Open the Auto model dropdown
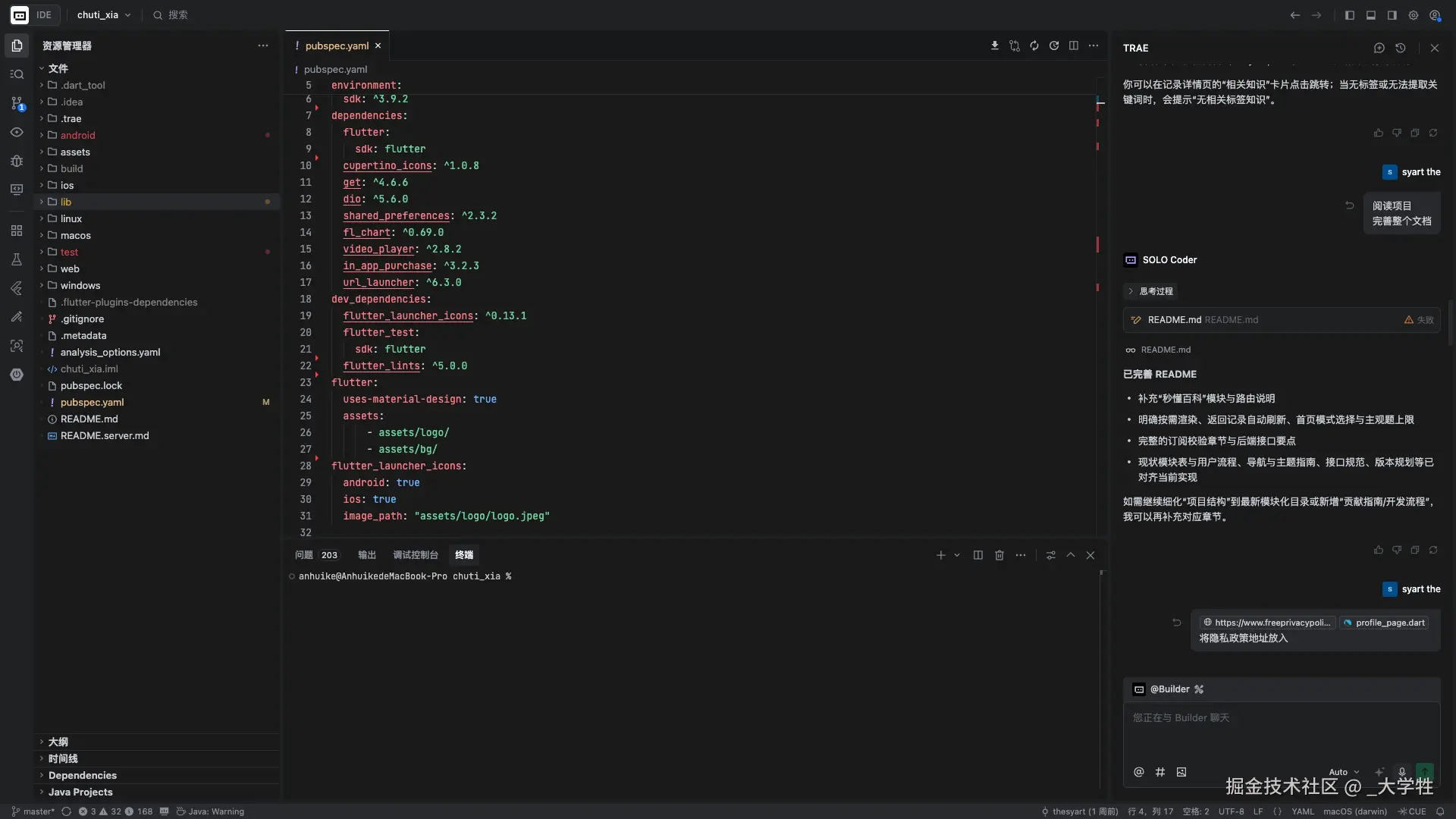This screenshot has width=1456, height=819. [1344, 772]
